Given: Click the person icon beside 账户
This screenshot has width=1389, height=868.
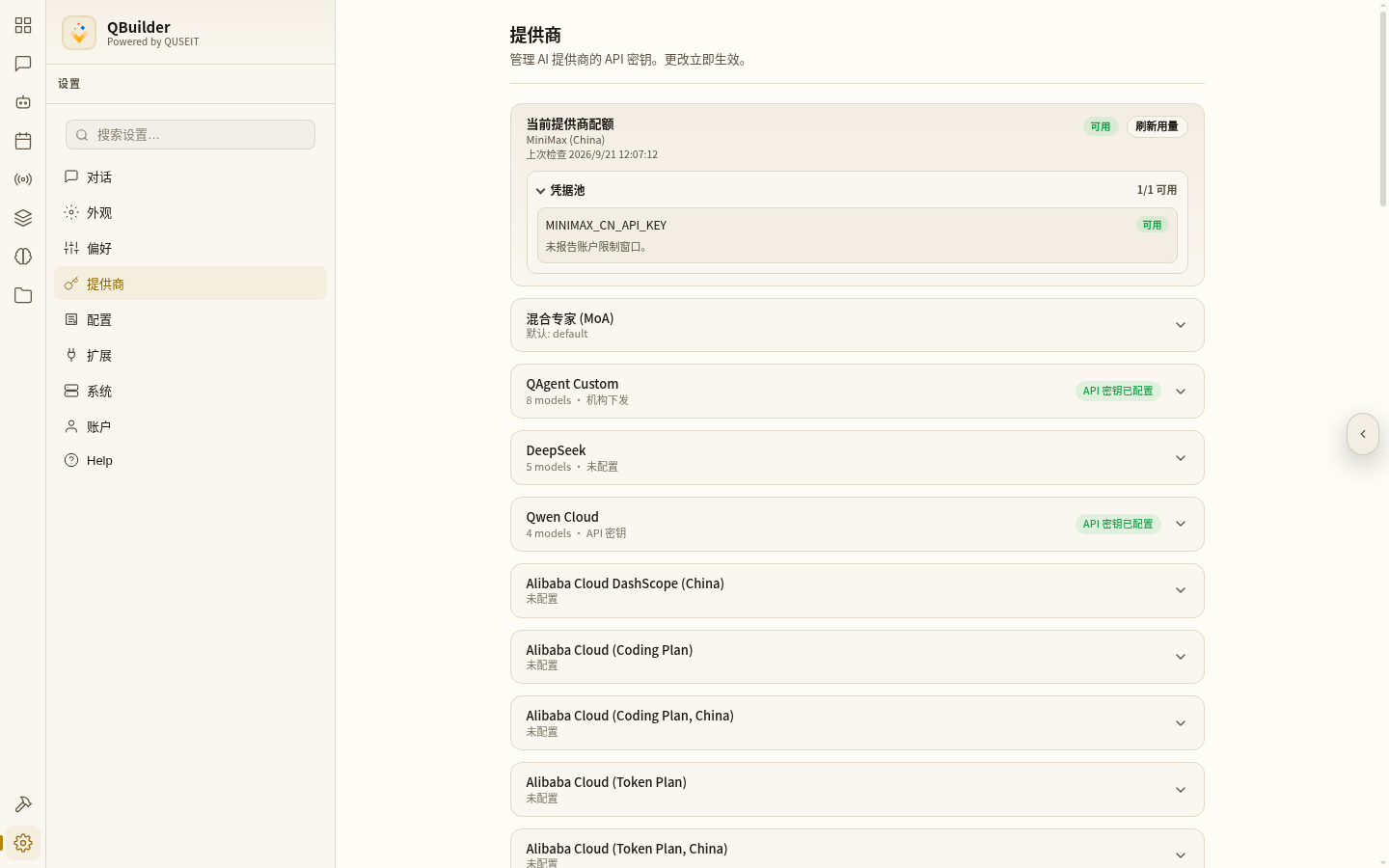Looking at the screenshot, I should 71,426.
